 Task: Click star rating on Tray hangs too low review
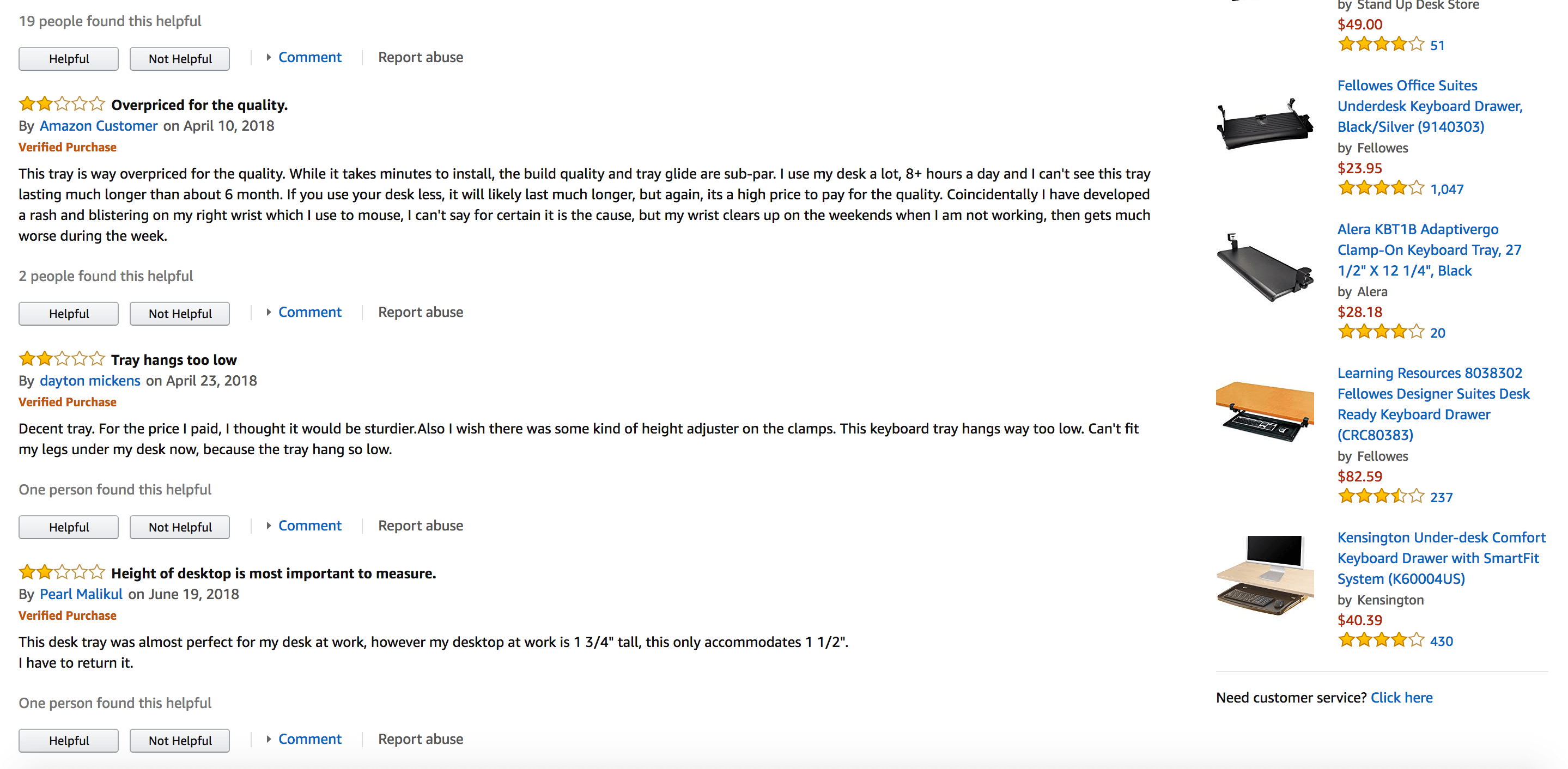coord(62,359)
